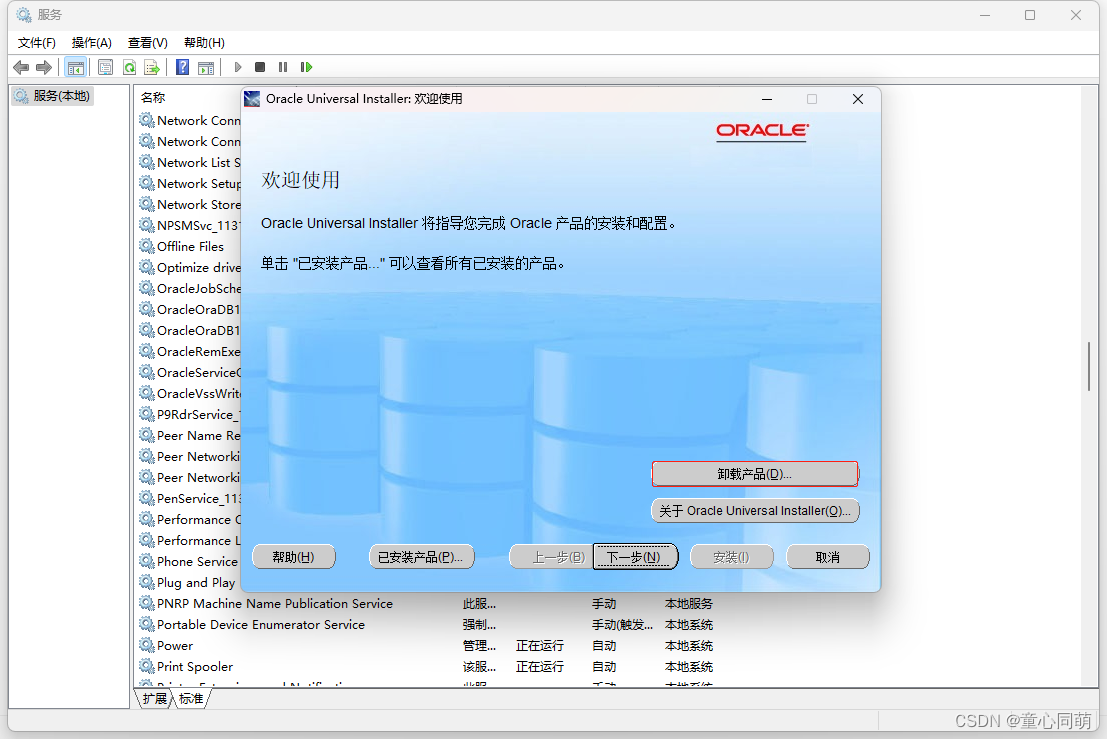Click the disabled 上一步(B) button

551,557
